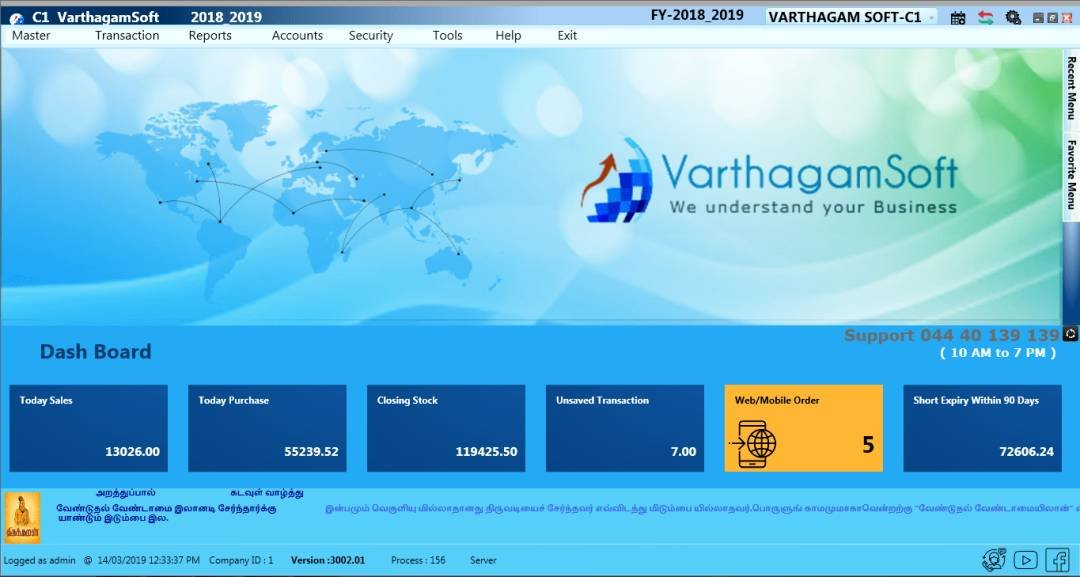Select the Exit menu item
Image resolution: width=1080 pixels, height=577 pixels.
[567, 35]
